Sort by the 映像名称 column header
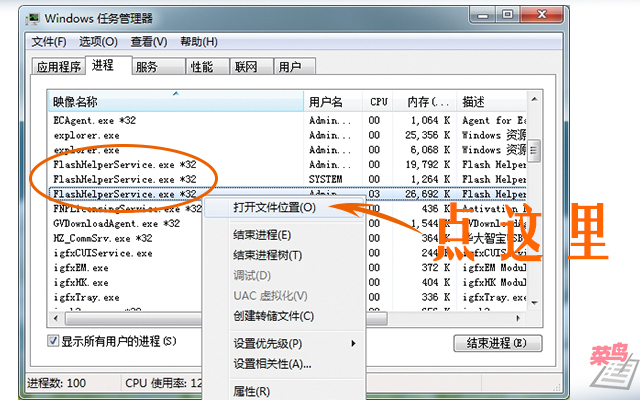The height and width of the screenshot is (400, 640). coord(176,102)
